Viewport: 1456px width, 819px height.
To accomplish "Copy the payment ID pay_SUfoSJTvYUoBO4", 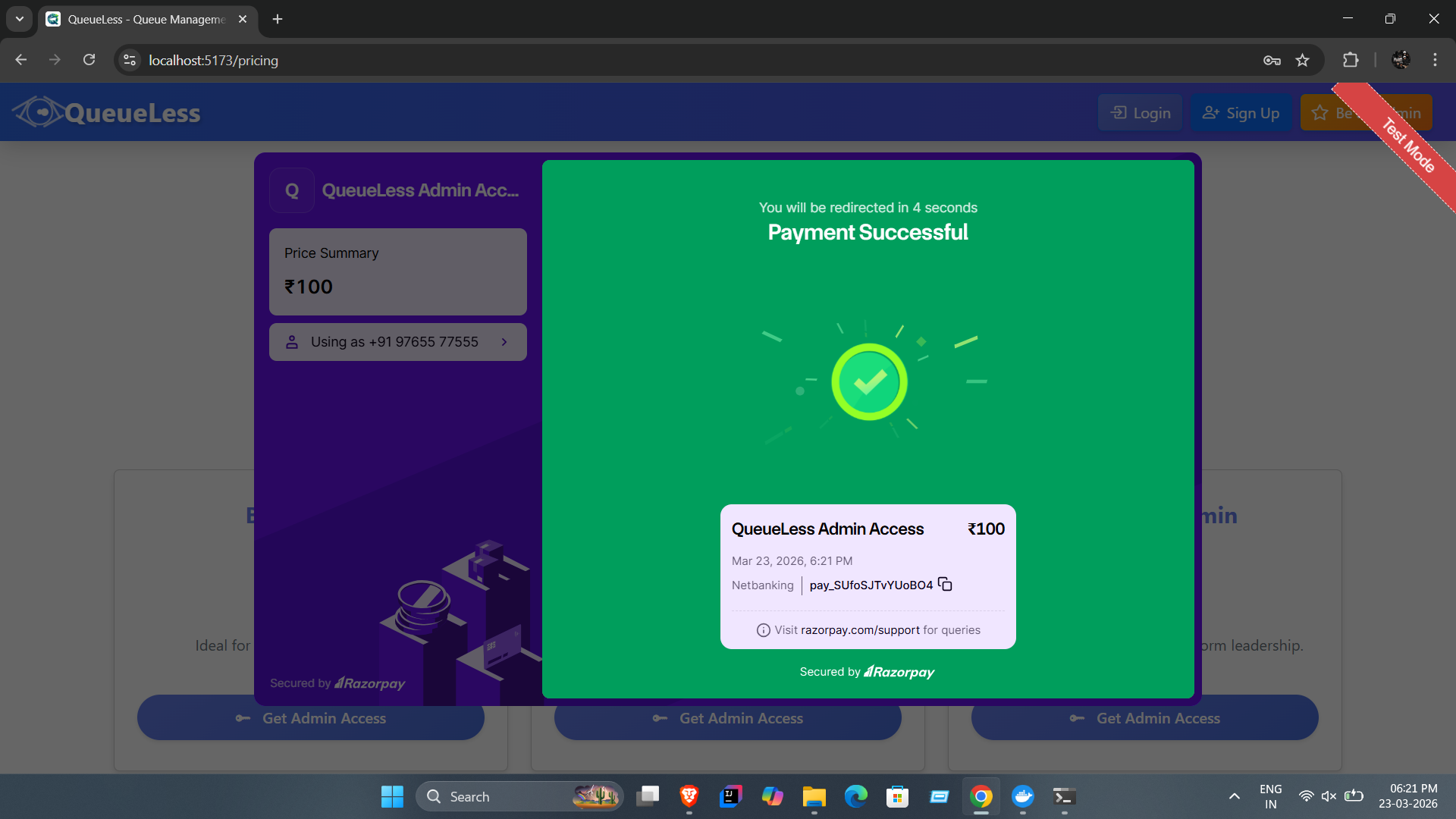I will tap(945, 584).
